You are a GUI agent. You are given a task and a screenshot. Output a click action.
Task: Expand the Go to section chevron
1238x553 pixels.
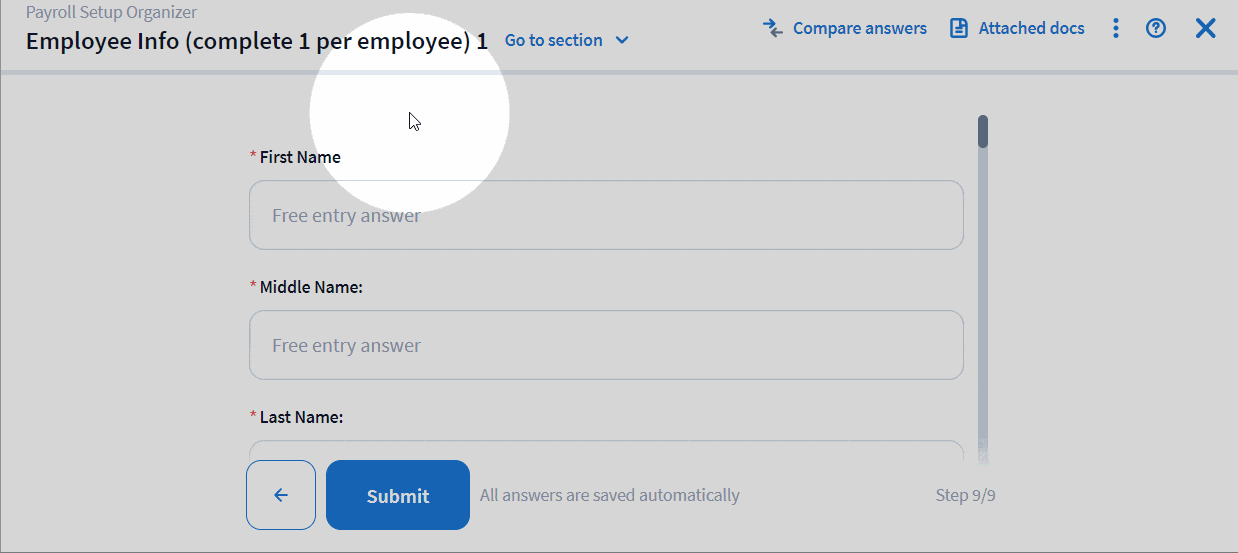pyautogui.click(x=622, y=40)
